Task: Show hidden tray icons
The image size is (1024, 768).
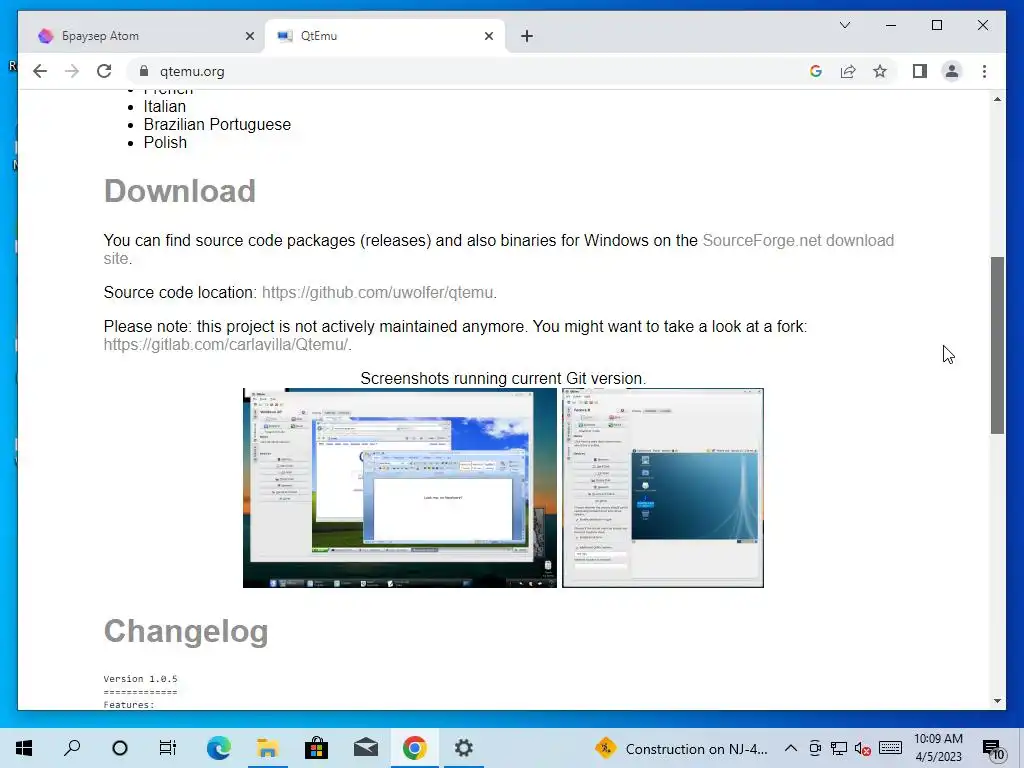Action: point(790,748)
